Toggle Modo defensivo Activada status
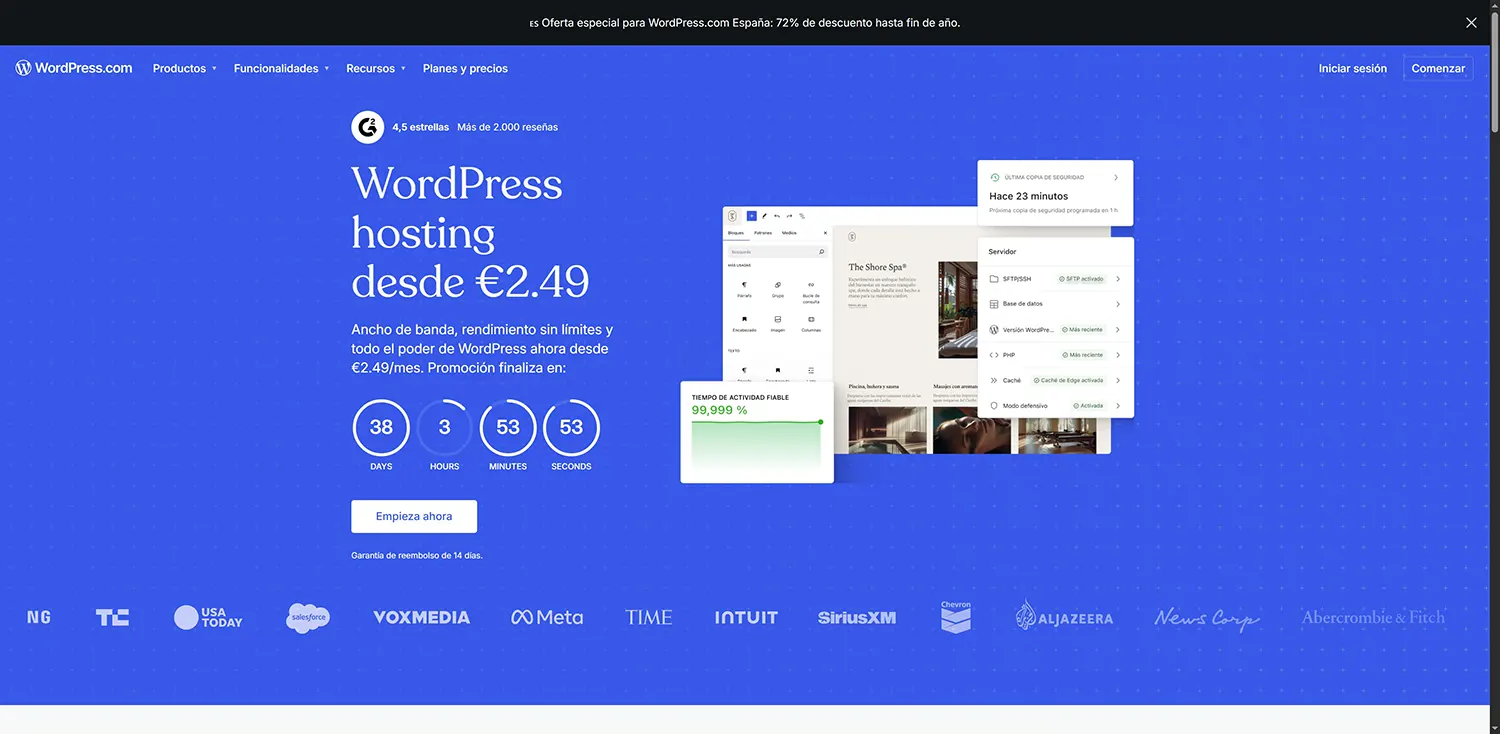The image size is (1500, 734). point(1091,405)
